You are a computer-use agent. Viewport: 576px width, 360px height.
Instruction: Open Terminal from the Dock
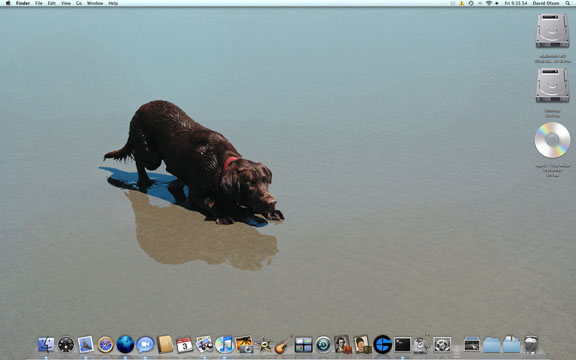coord(402,345)
